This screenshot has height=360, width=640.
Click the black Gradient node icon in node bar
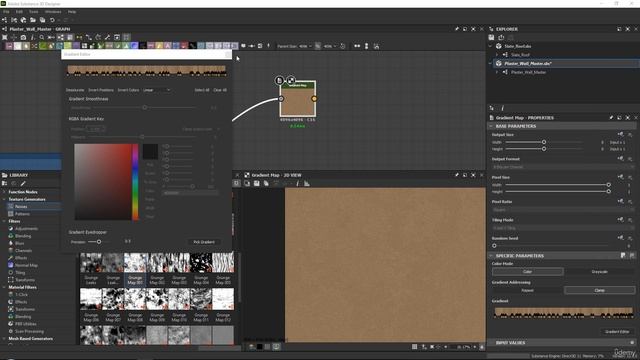pos(142,46)
